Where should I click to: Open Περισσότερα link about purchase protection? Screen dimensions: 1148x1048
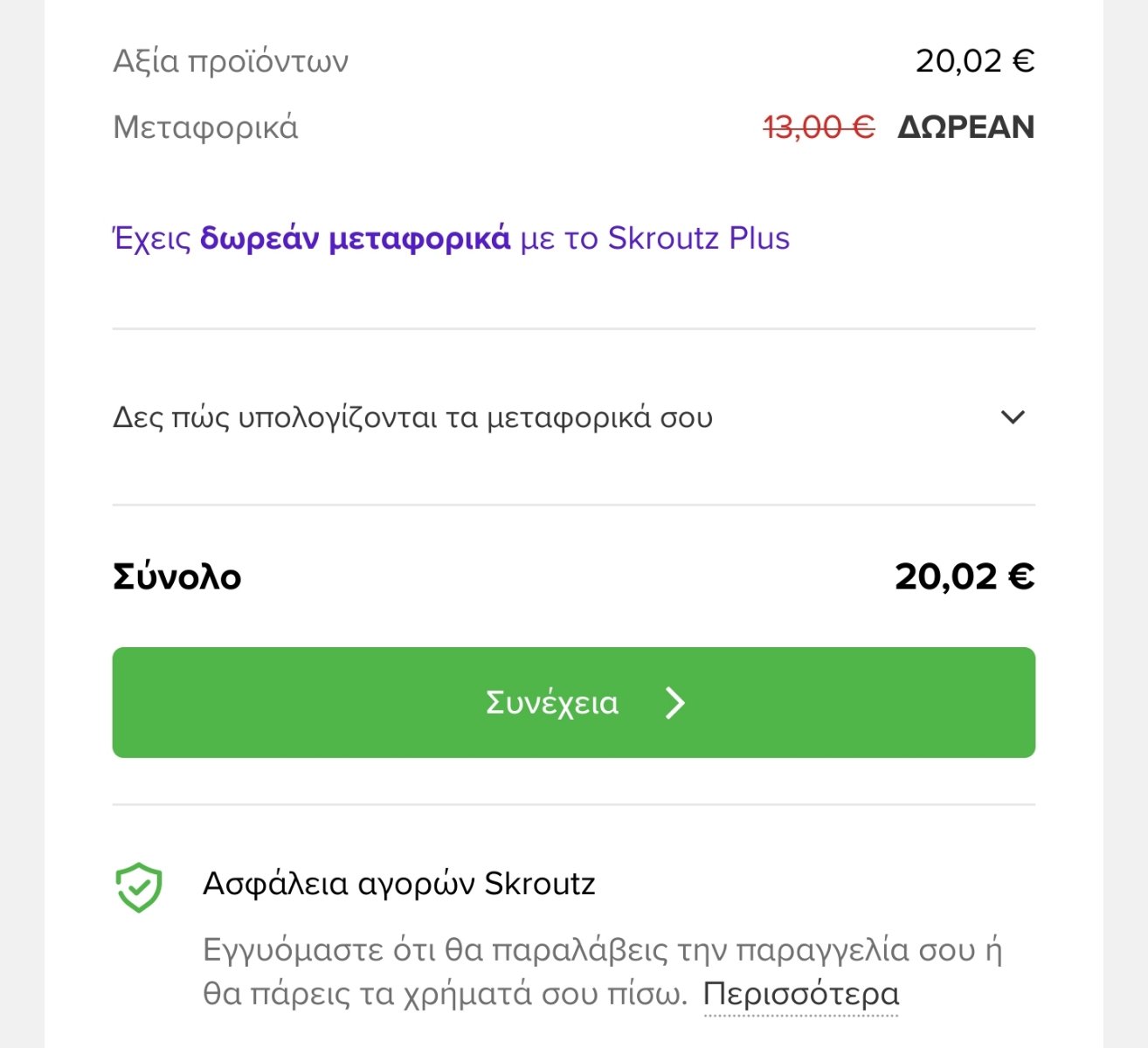(x=801, y=994)
